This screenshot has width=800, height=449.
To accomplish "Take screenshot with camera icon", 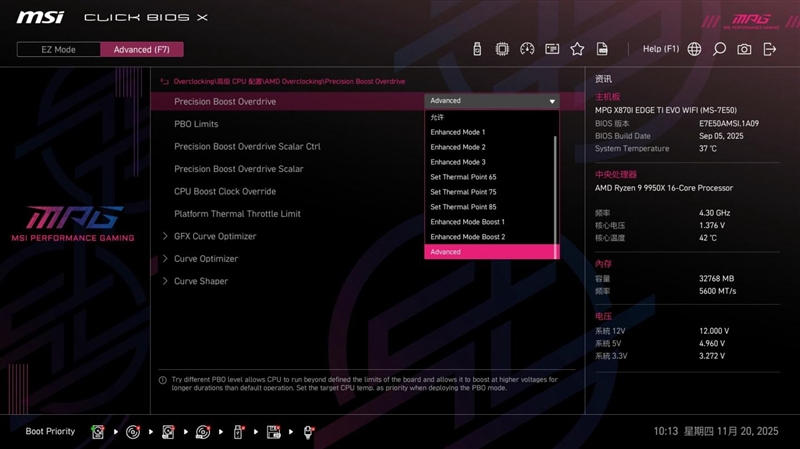I will [744, 49].
